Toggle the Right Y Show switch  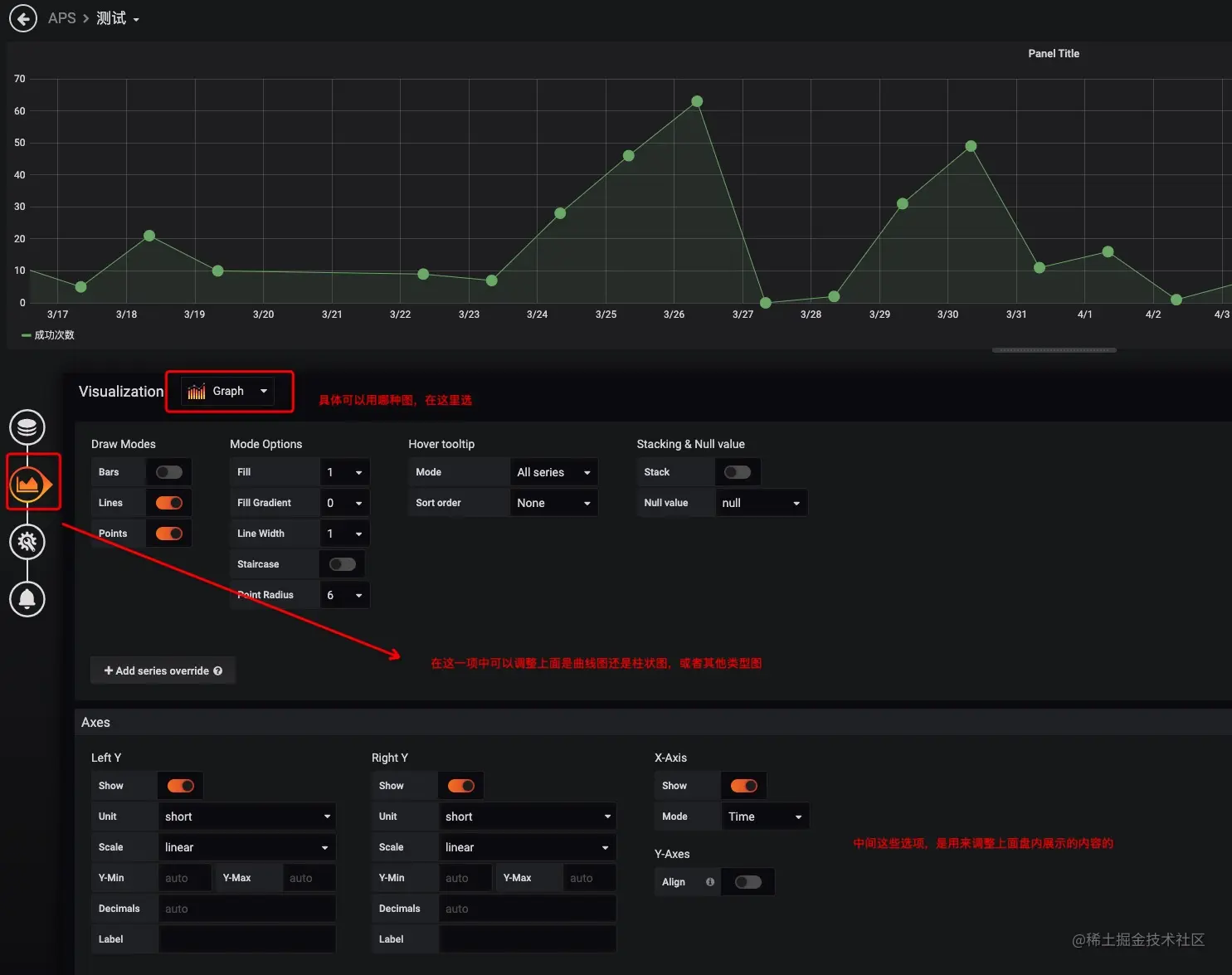click(461, 786)
